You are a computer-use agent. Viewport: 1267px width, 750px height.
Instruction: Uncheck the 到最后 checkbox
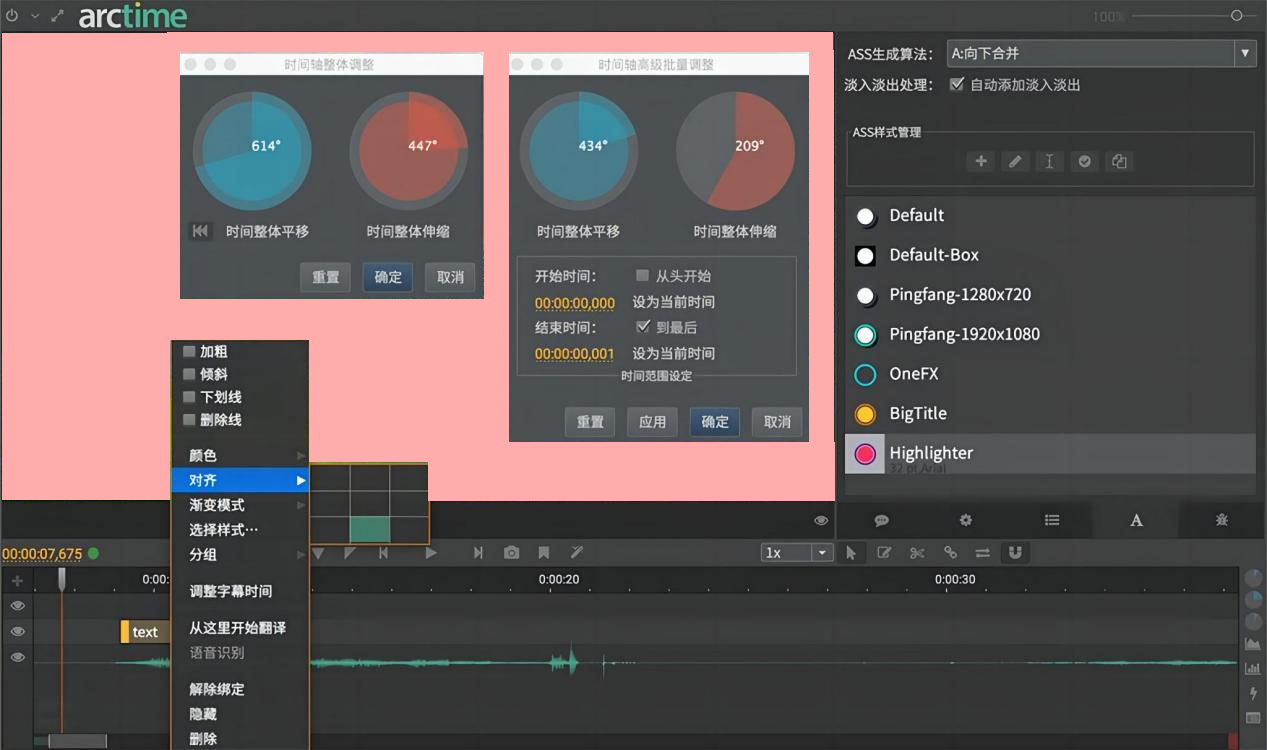[643, 327]
